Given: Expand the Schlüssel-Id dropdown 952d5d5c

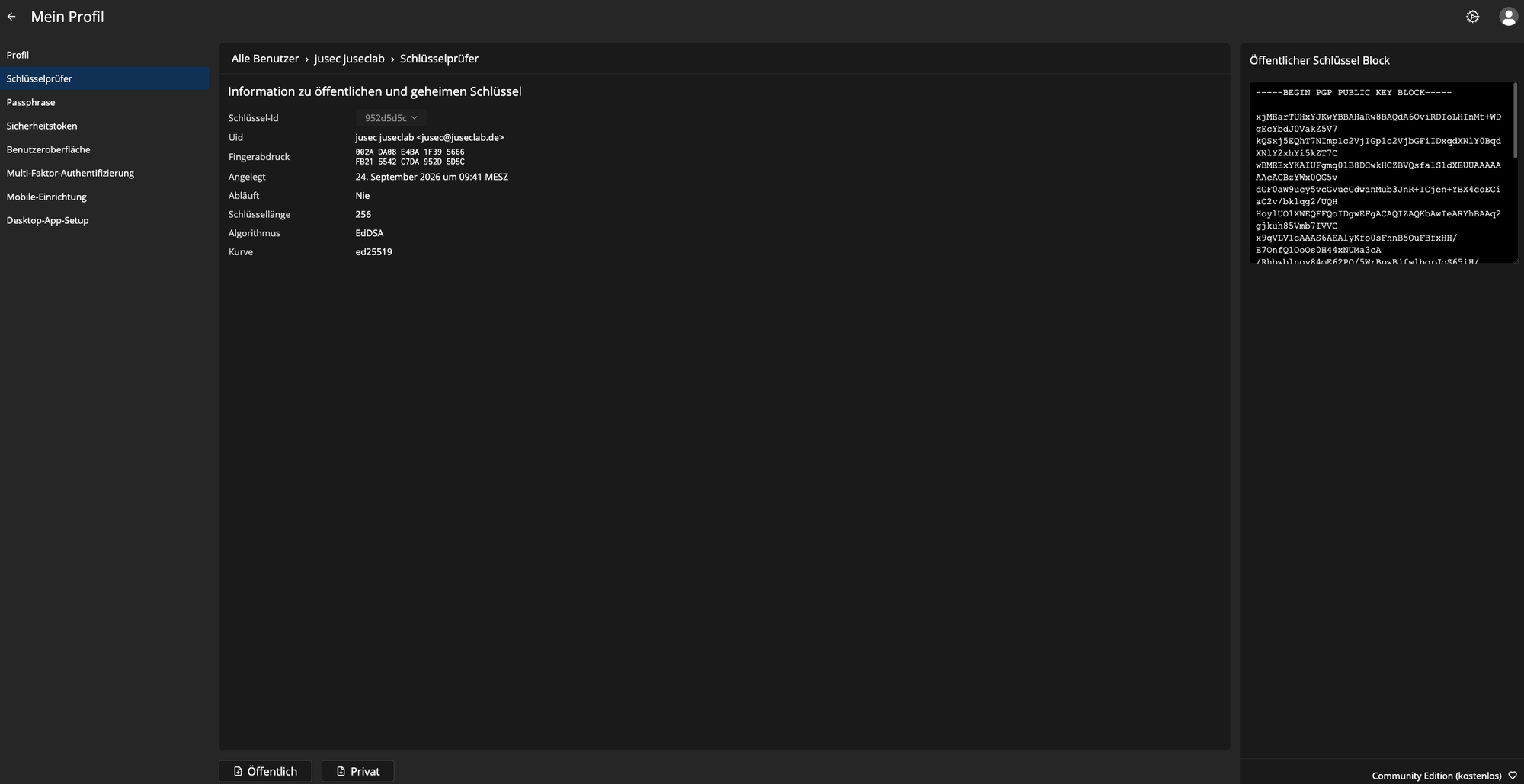Looking at the screenshot, I should pos(390,118).
